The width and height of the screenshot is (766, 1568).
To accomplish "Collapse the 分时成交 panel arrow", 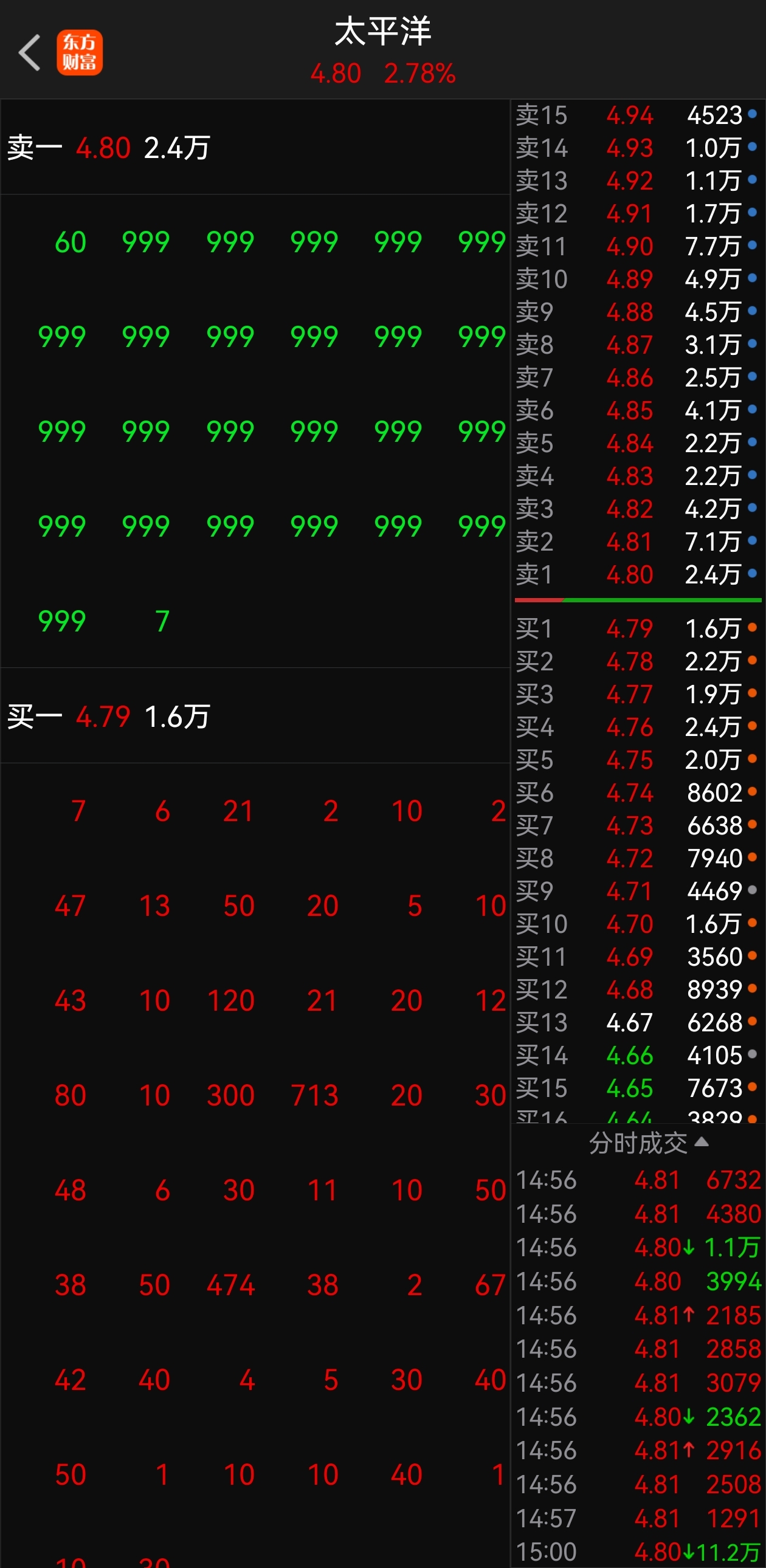I will click(702, 1142).
